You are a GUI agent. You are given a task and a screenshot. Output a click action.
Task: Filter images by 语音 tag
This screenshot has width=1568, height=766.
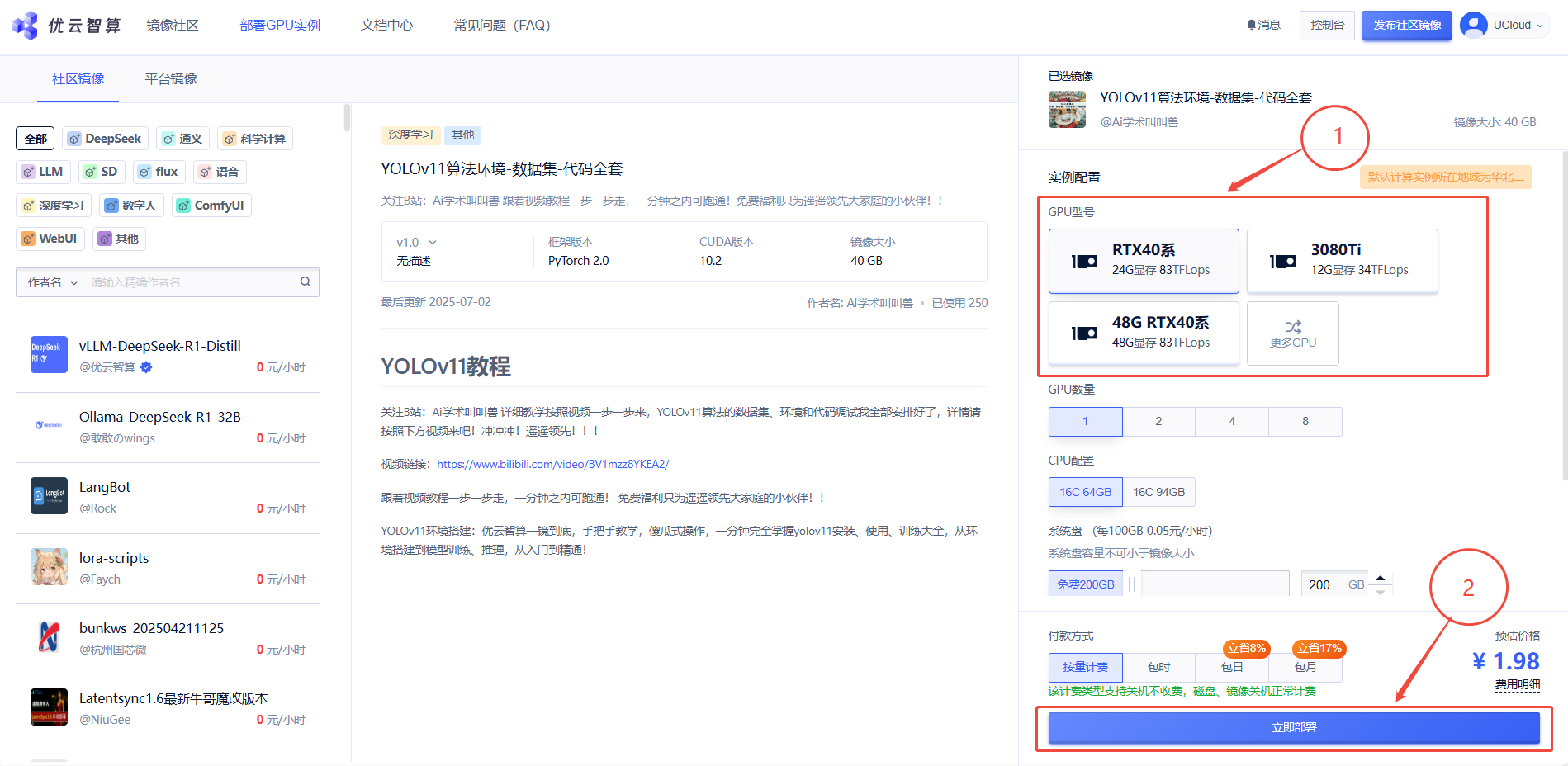point(220,172)
